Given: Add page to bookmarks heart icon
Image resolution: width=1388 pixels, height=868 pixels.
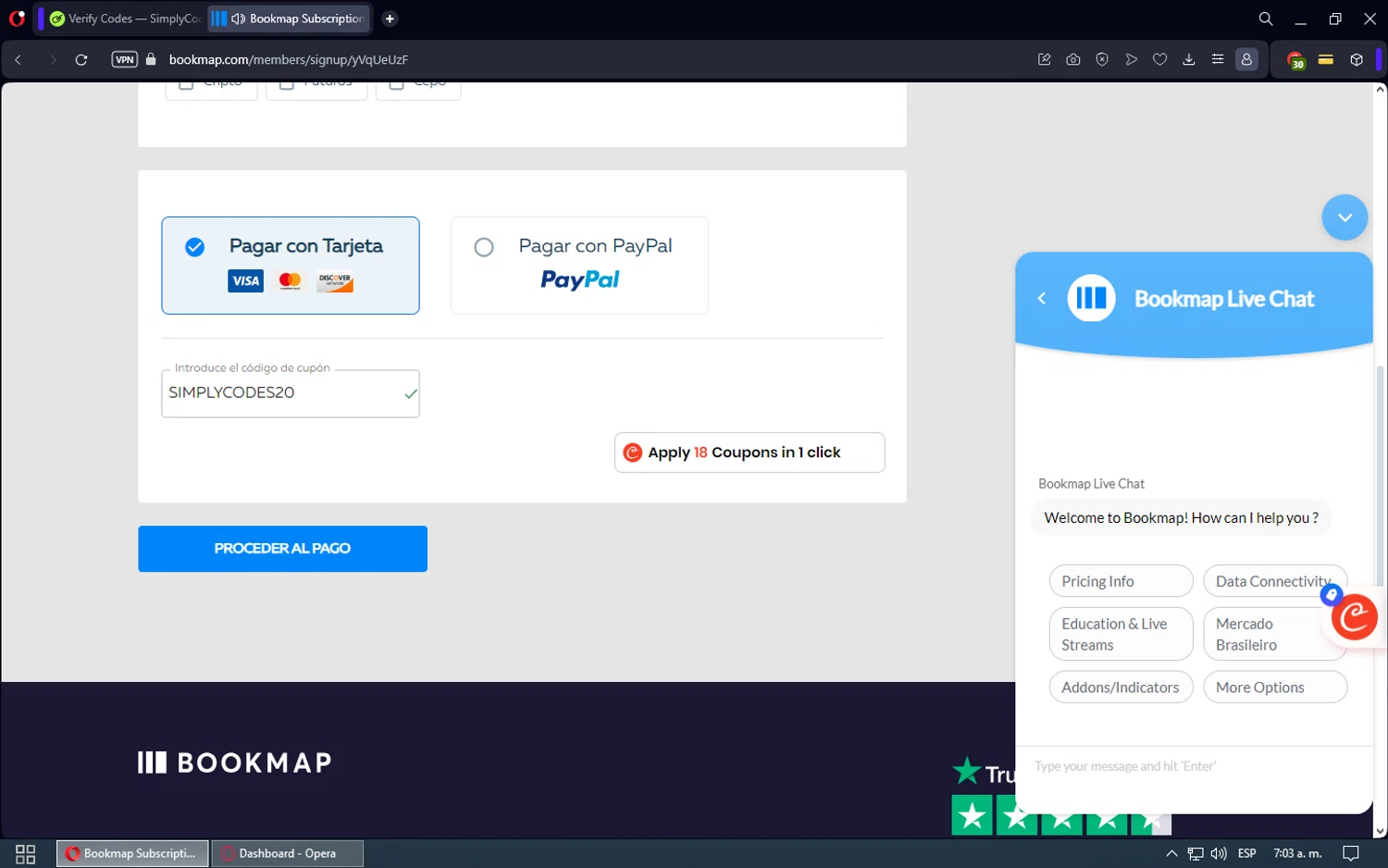Looking at the screenshot, I should tap(1159, 59).
